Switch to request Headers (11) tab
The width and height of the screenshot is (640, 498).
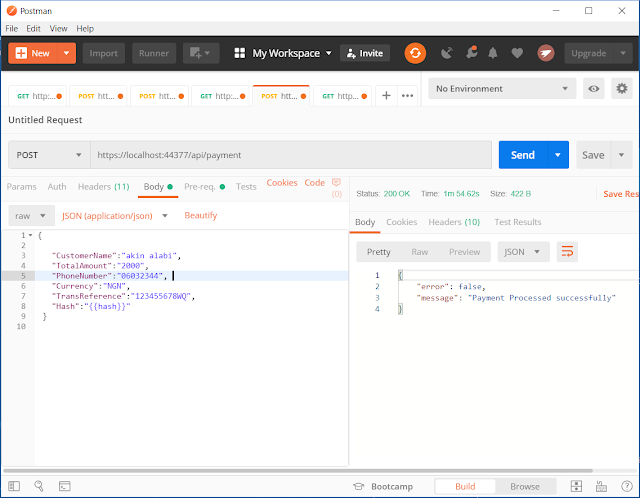click(103, 187)
